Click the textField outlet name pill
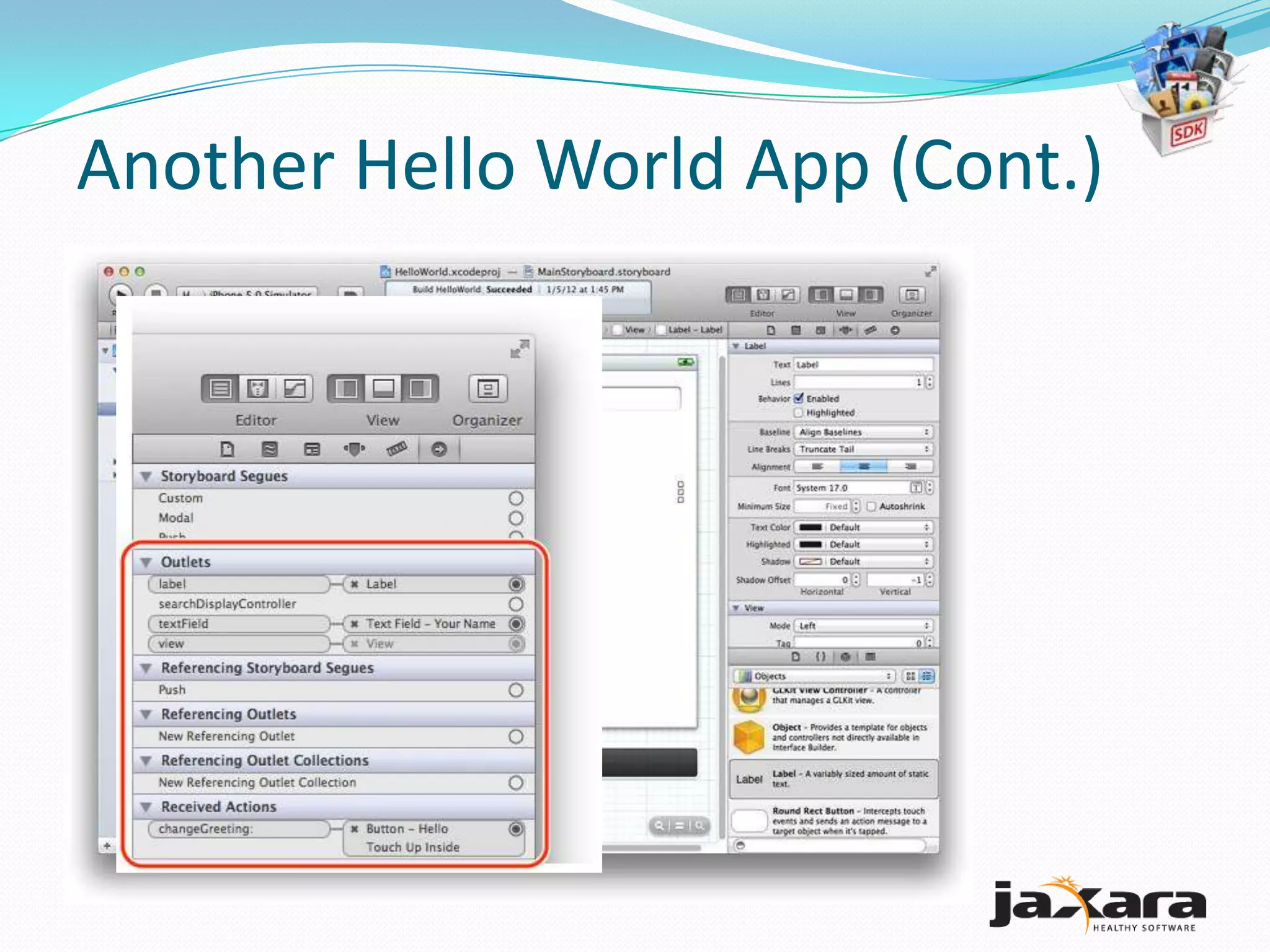Screen dimensions: 1270x952 pos(239,624)
